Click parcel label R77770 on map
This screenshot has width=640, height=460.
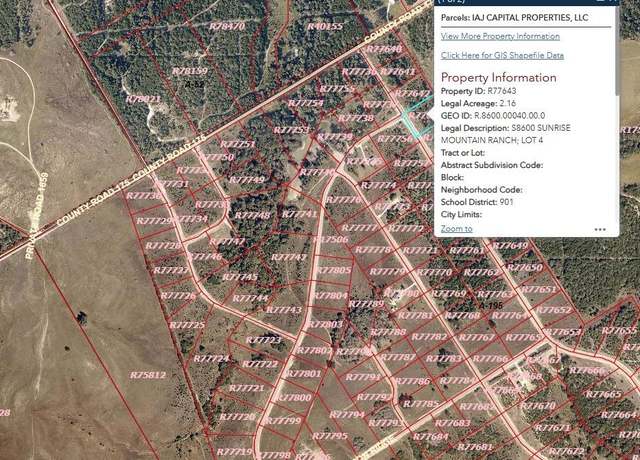[x=434, y=272]
